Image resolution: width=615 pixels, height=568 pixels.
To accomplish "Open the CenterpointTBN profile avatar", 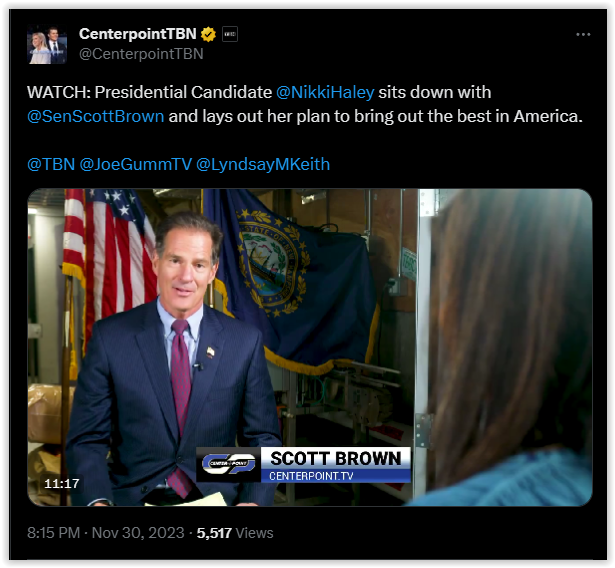I will 47,44.
